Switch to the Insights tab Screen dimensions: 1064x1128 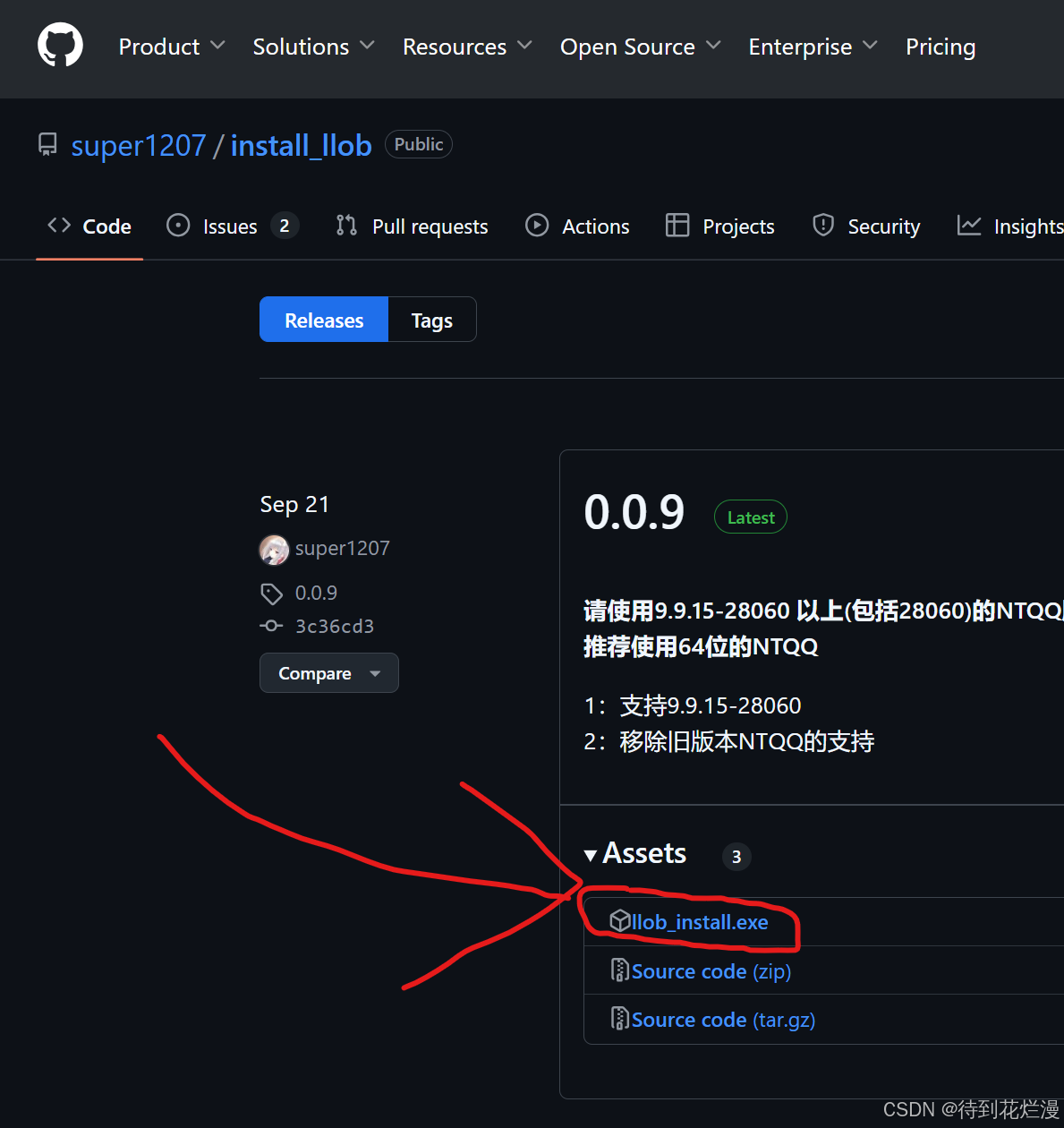pyautogui.click(x=1010, y=226)
